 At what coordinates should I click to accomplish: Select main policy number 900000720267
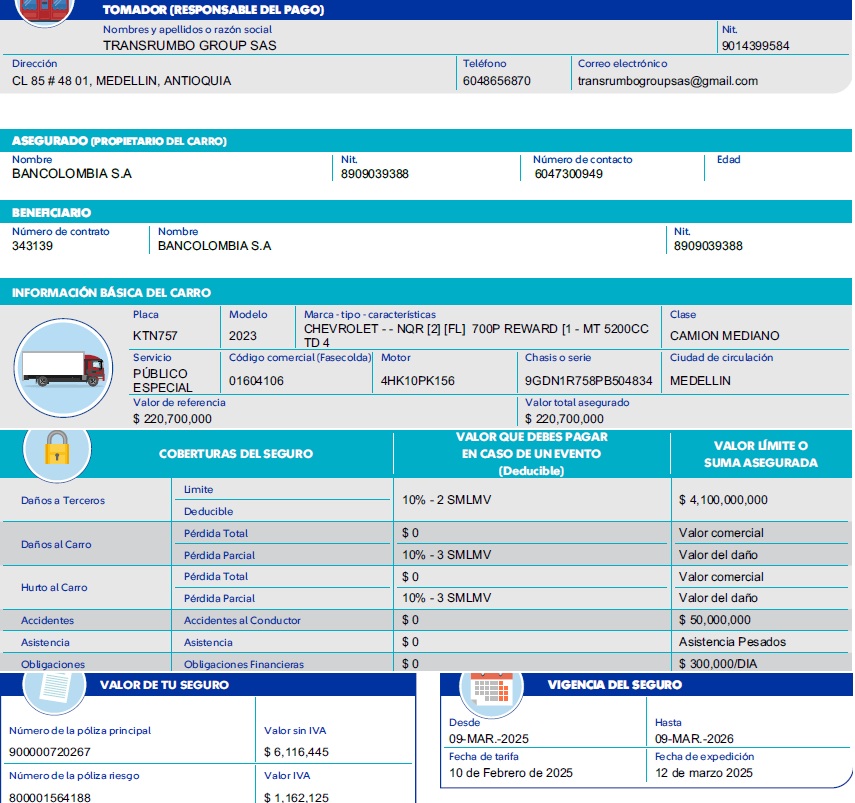coord(49,752)
